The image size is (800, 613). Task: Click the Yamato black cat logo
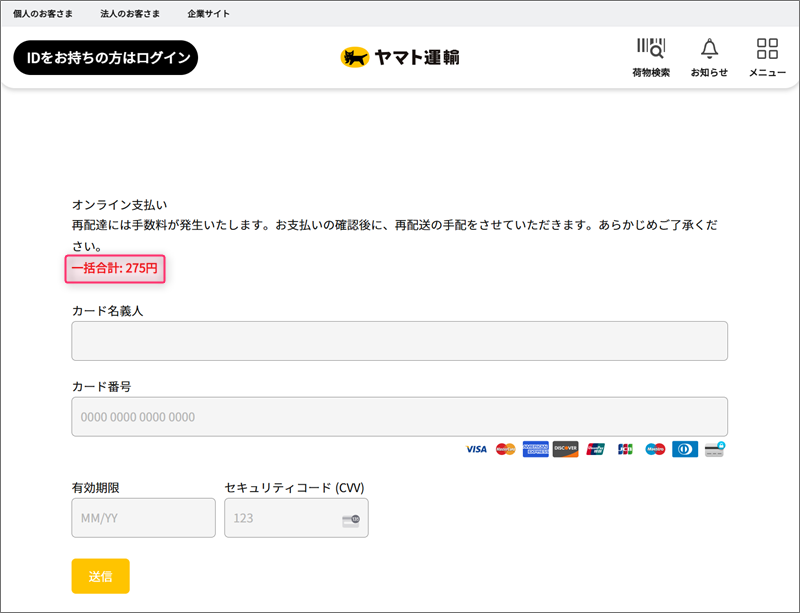click(x=355, y=57)
